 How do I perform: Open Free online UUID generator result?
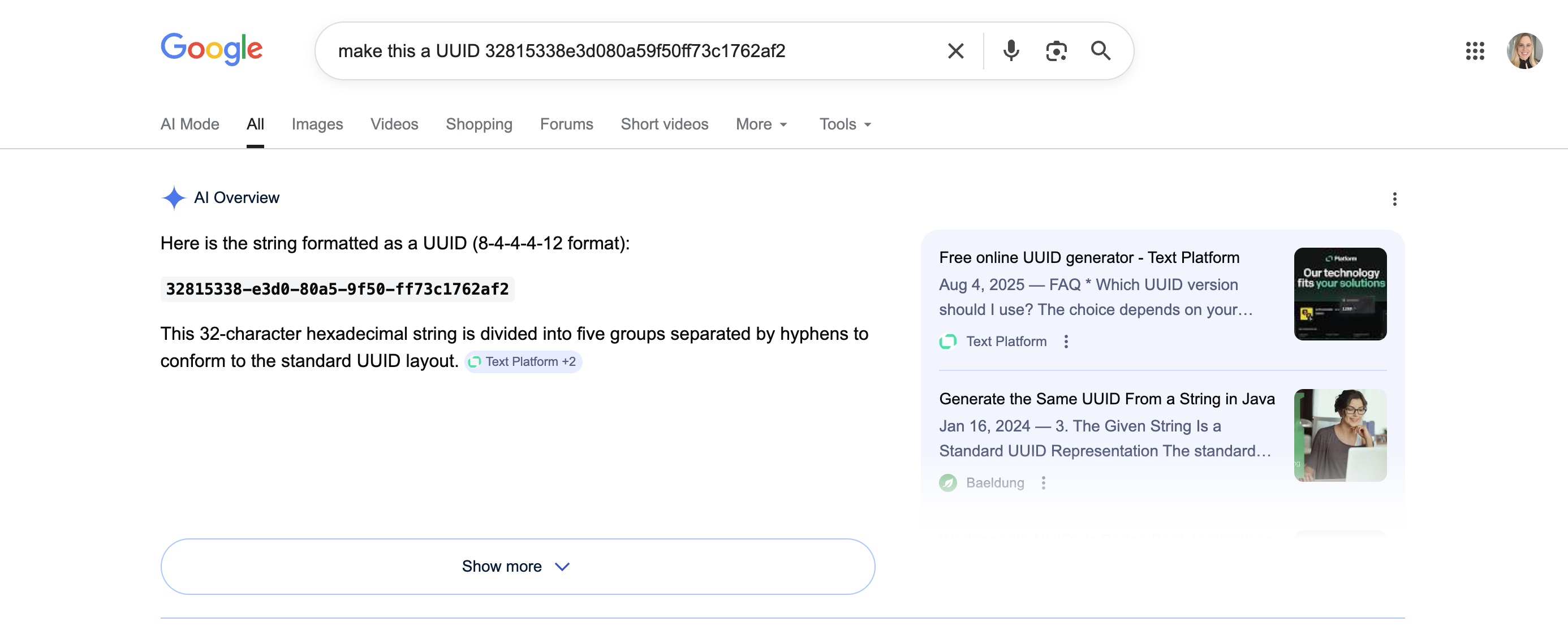point(1089,257)
